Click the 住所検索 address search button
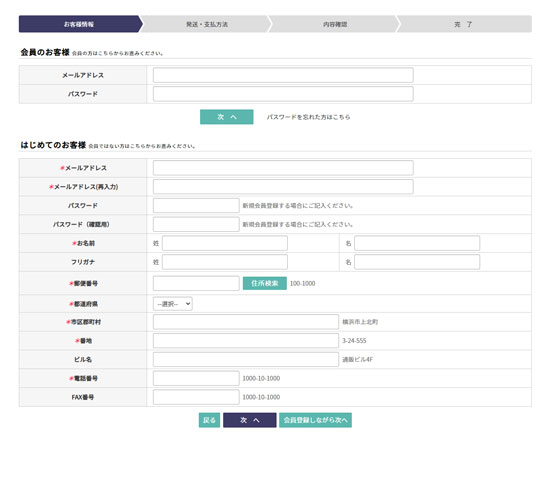 click(x=265, y=283)
